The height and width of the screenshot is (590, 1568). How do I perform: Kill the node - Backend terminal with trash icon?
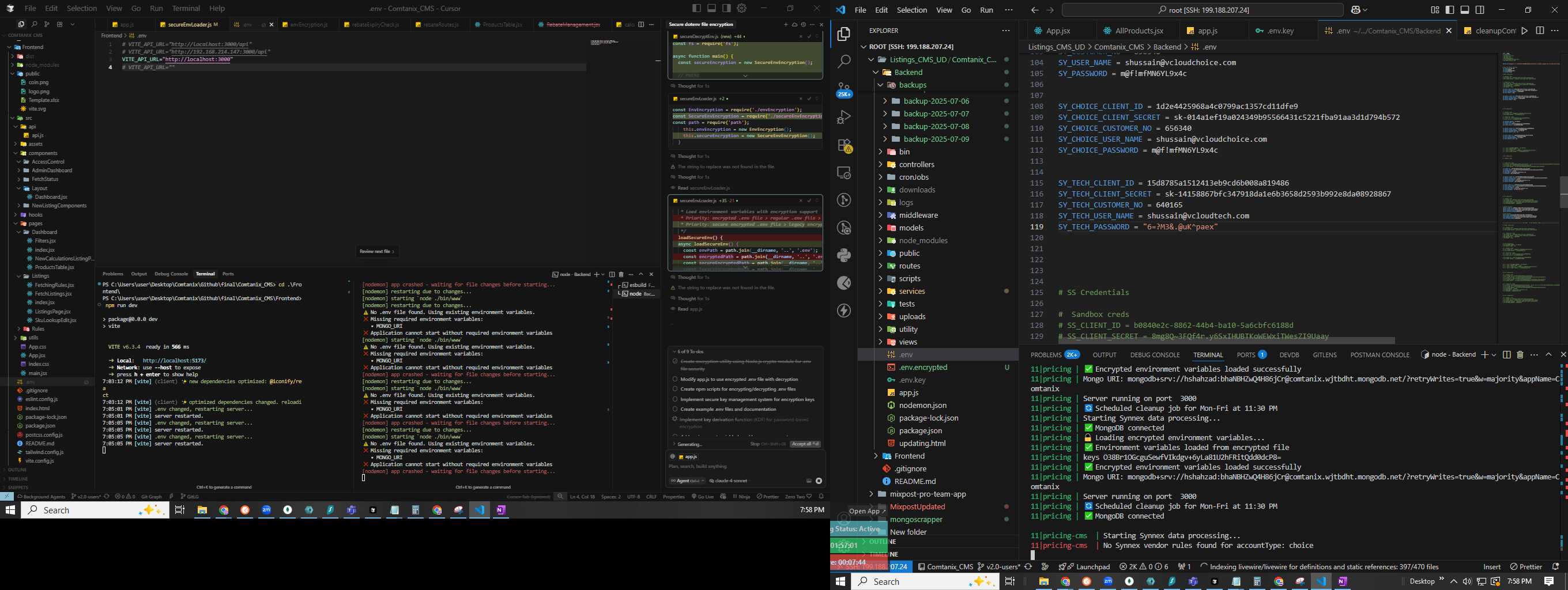(1520, 354)
